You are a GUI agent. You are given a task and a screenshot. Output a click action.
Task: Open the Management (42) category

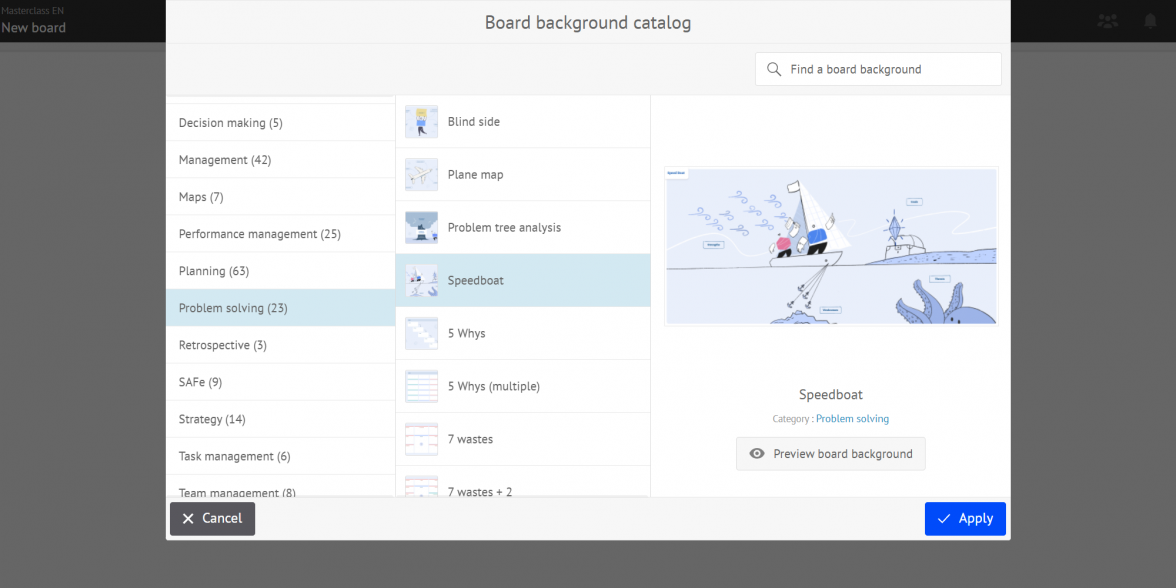(225, 160)
